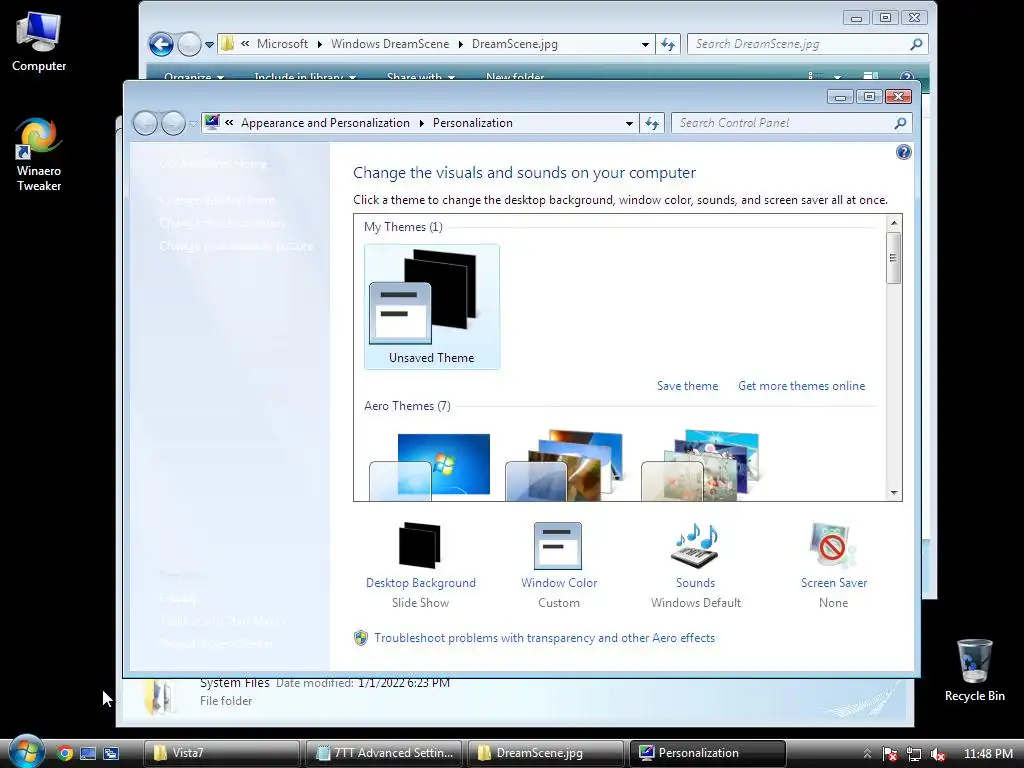Click the Screen Saver icon

pos(833,545)
